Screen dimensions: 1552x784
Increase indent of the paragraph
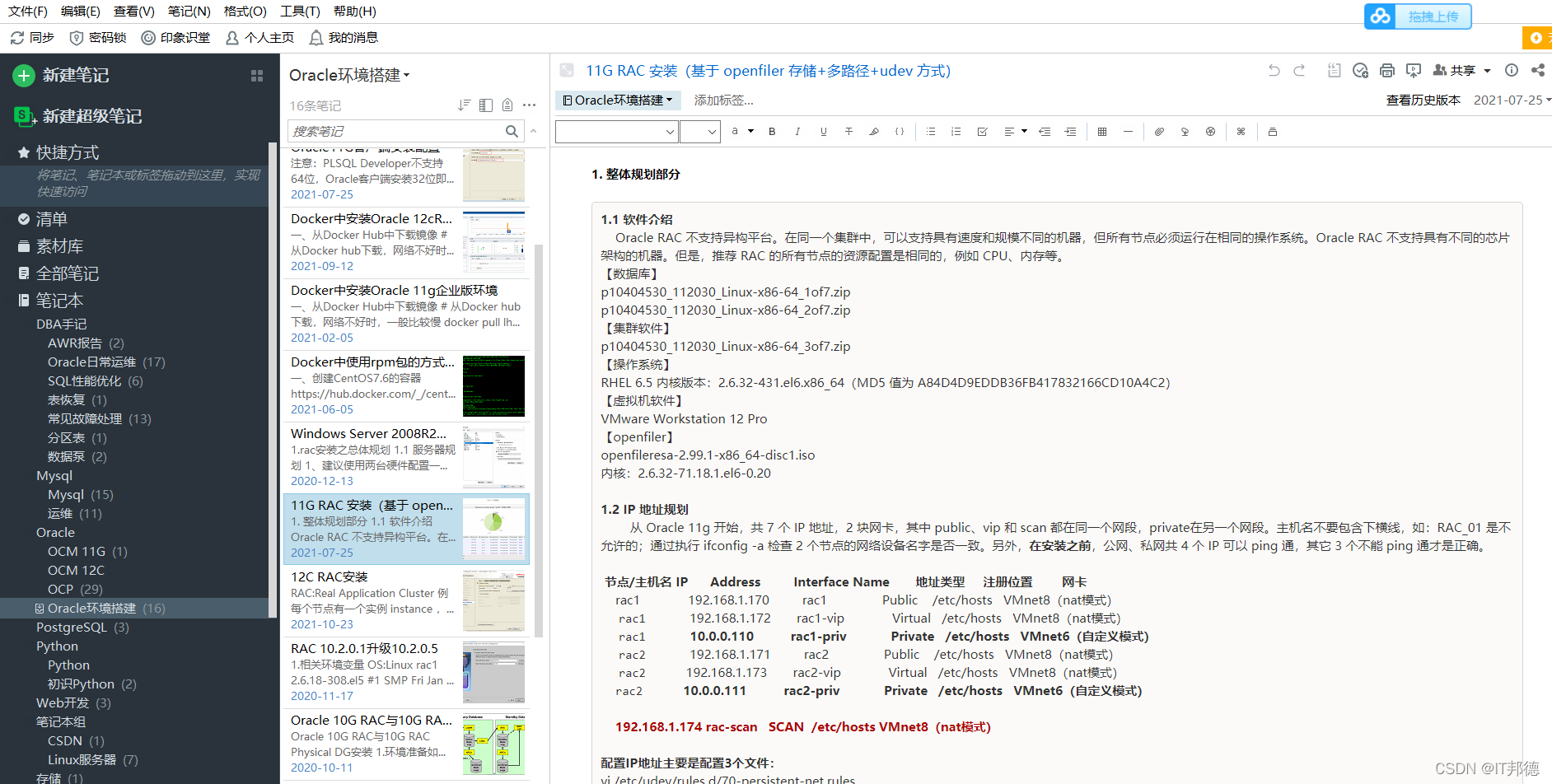click(x=1070, y=132)
